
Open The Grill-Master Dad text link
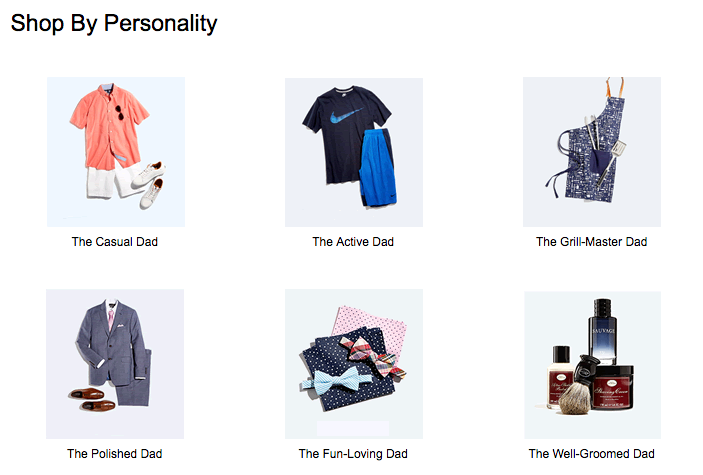pos(591,242)
